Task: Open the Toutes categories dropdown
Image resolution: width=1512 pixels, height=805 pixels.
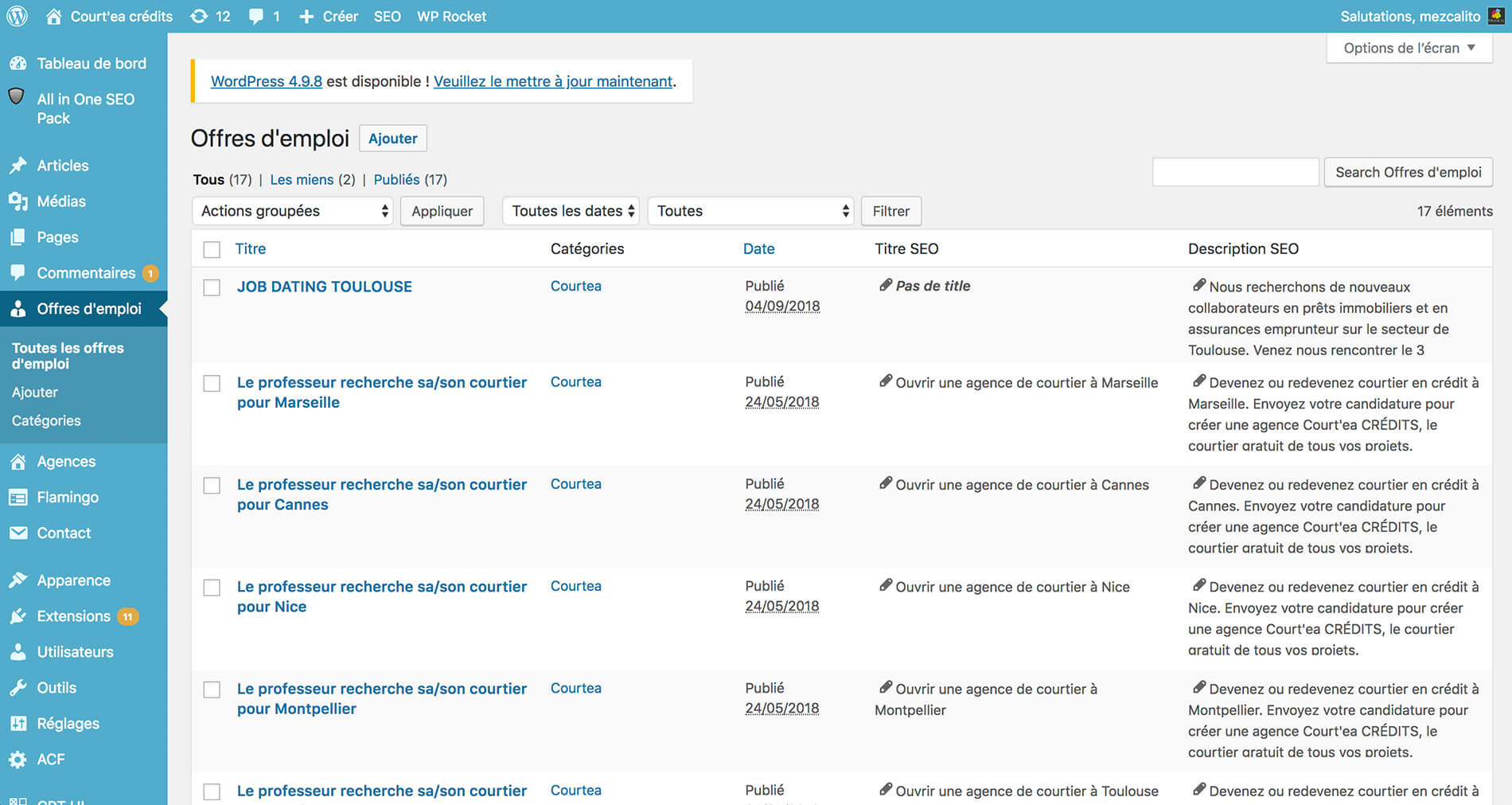Action: tap(751, 211)
